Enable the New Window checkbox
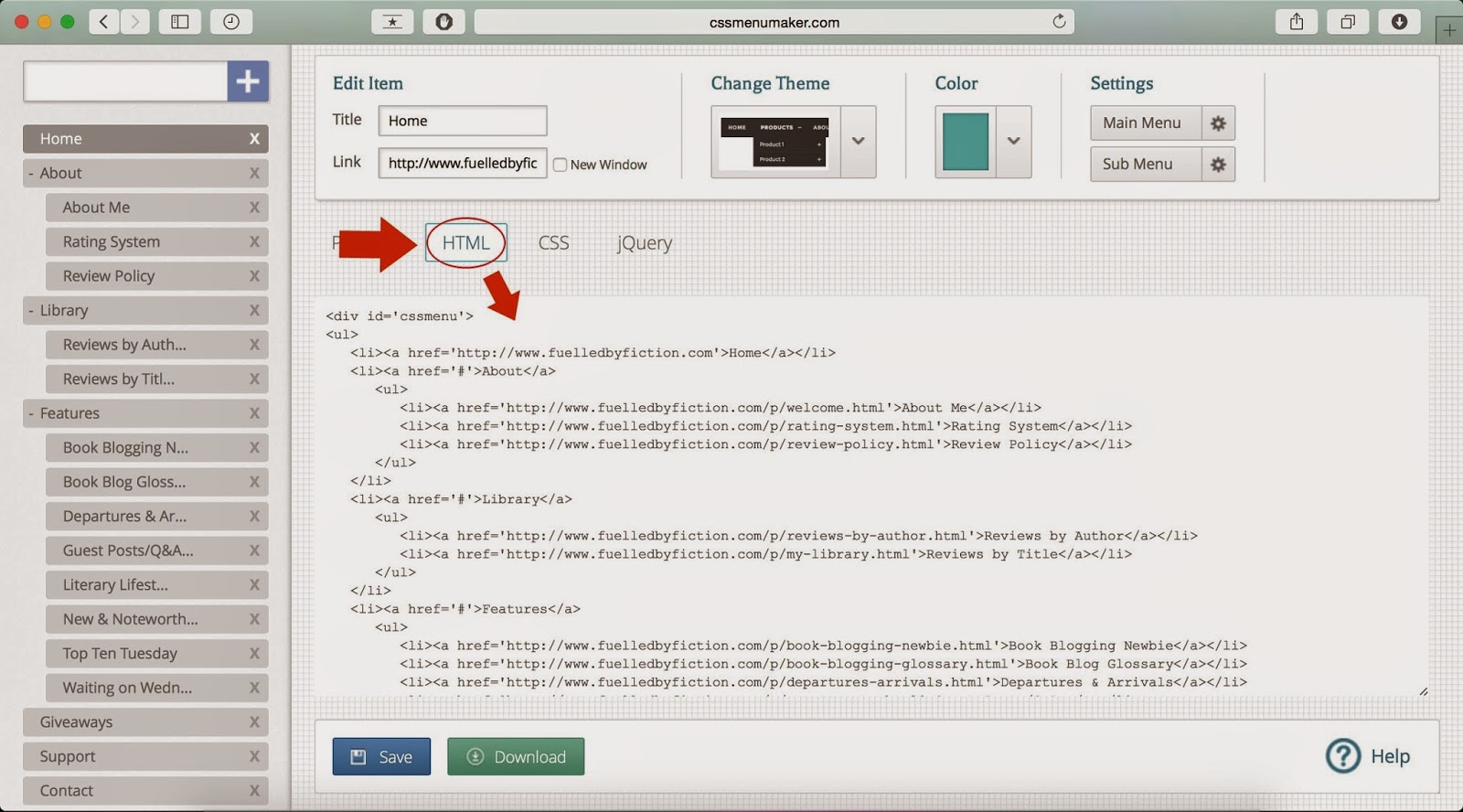This screenshot has height=812, width=1463. click(560, 166)
